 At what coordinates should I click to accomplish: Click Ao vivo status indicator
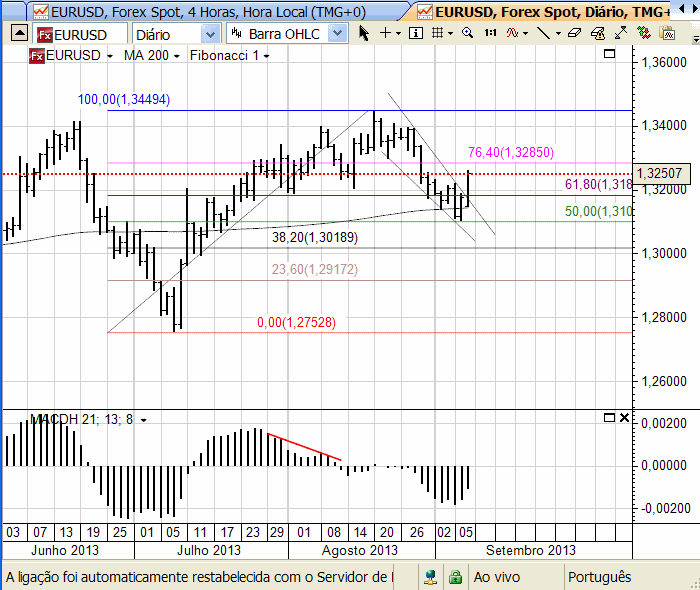[x=497, y=577]
